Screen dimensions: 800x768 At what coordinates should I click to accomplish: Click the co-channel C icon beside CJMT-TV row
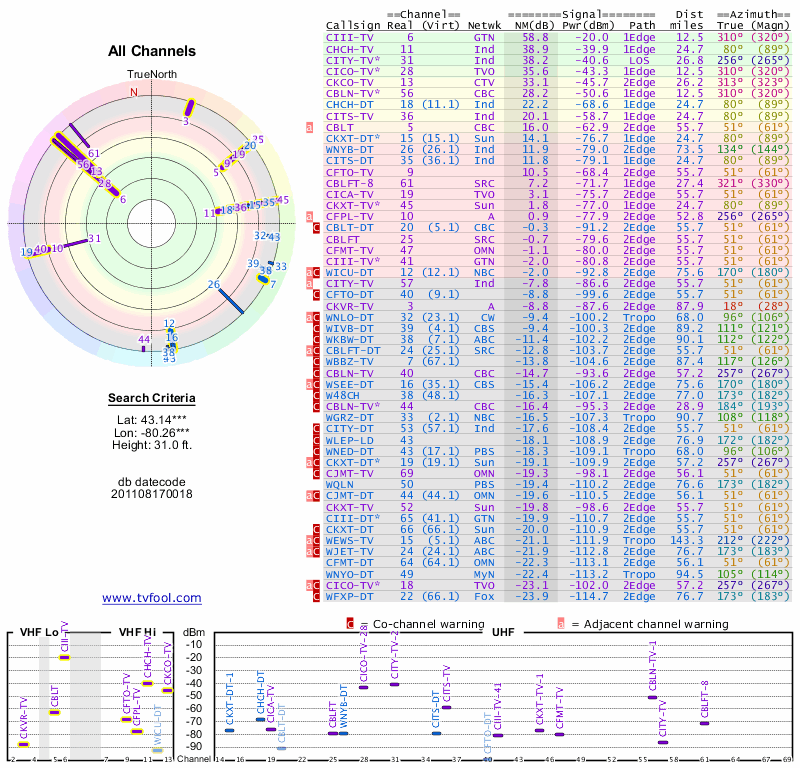tap(316, 474)
